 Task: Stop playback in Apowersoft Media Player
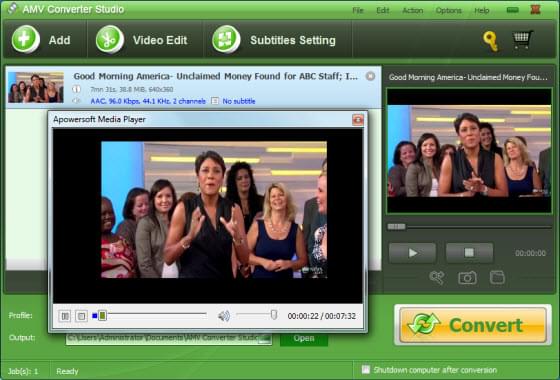pos(81,316)
